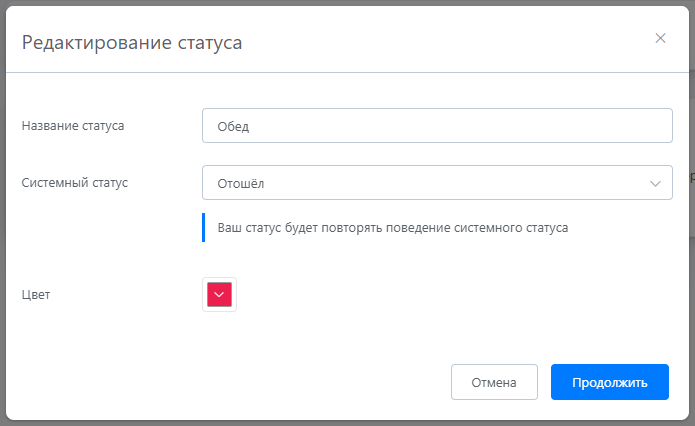695x426 pixels.
Task: Click the status name input field
Action: (436, 126)
